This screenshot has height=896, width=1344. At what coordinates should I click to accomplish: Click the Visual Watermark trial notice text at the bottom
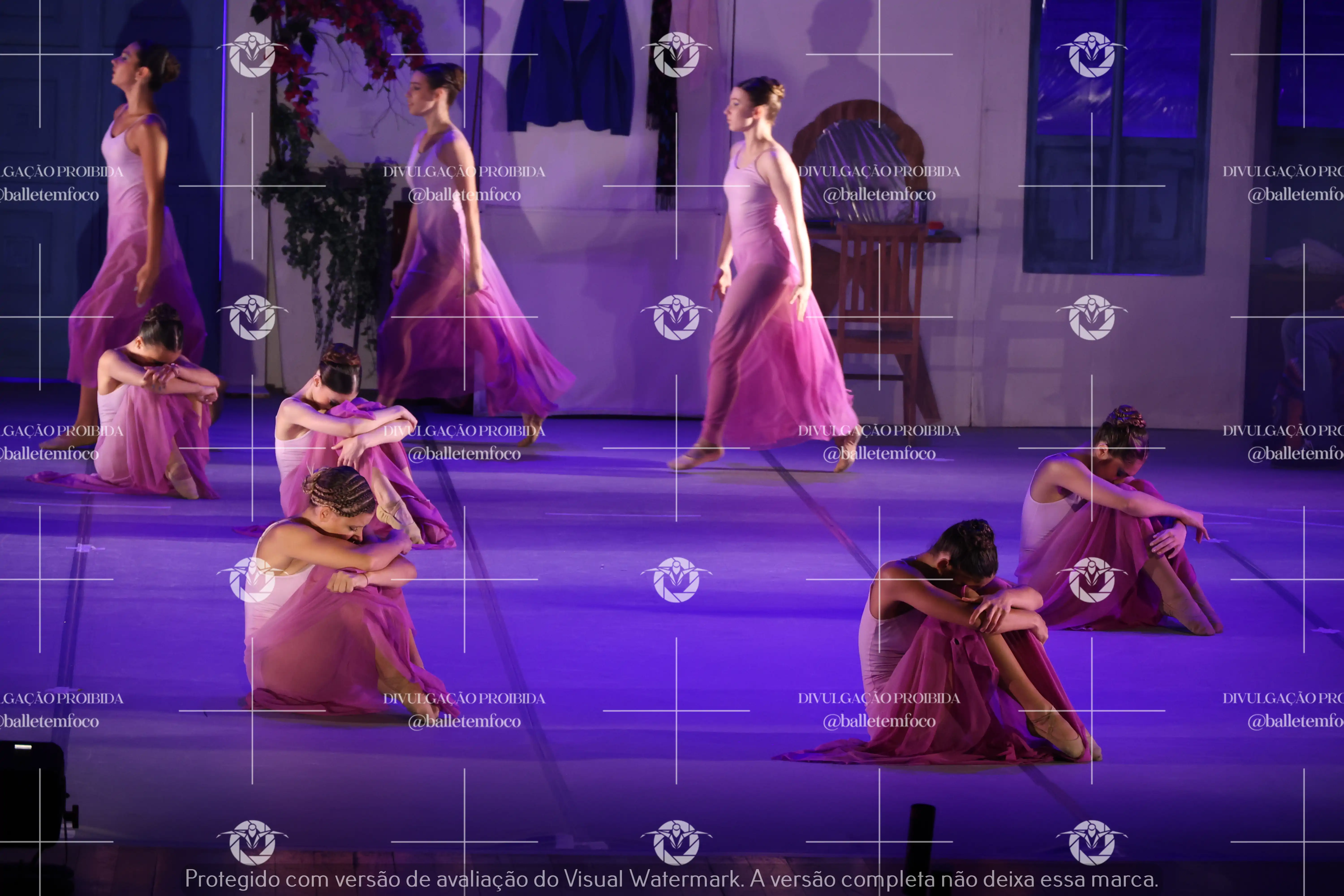(x=671, y=878)
